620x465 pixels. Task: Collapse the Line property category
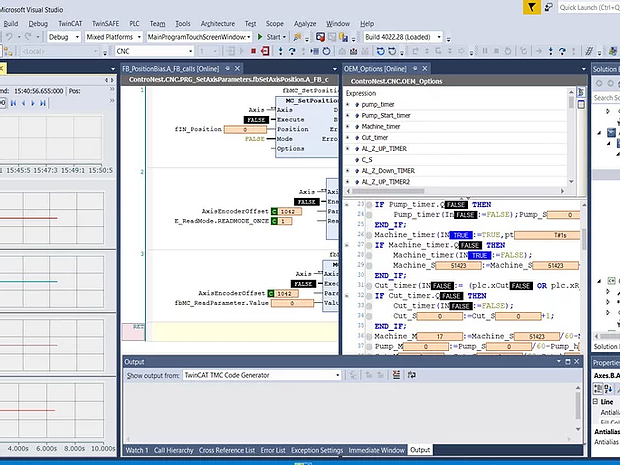pos(595,401)
